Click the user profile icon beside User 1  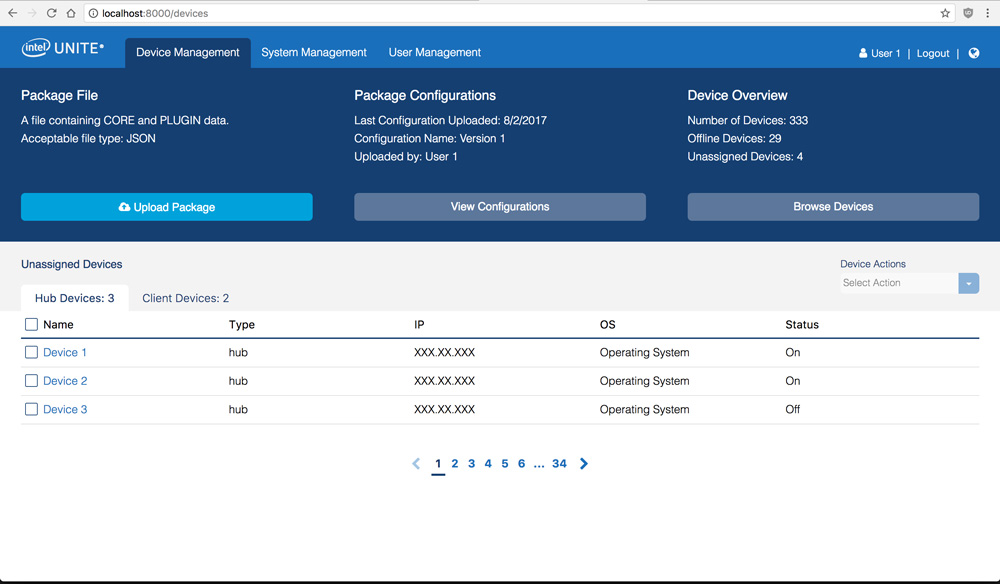pos(863,53)
